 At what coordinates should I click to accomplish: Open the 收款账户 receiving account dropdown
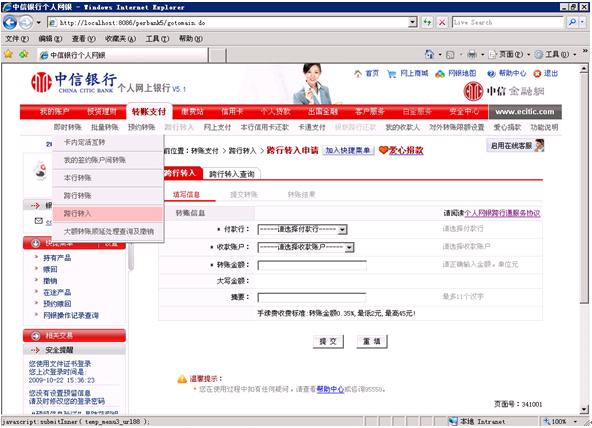pos(306,247)
